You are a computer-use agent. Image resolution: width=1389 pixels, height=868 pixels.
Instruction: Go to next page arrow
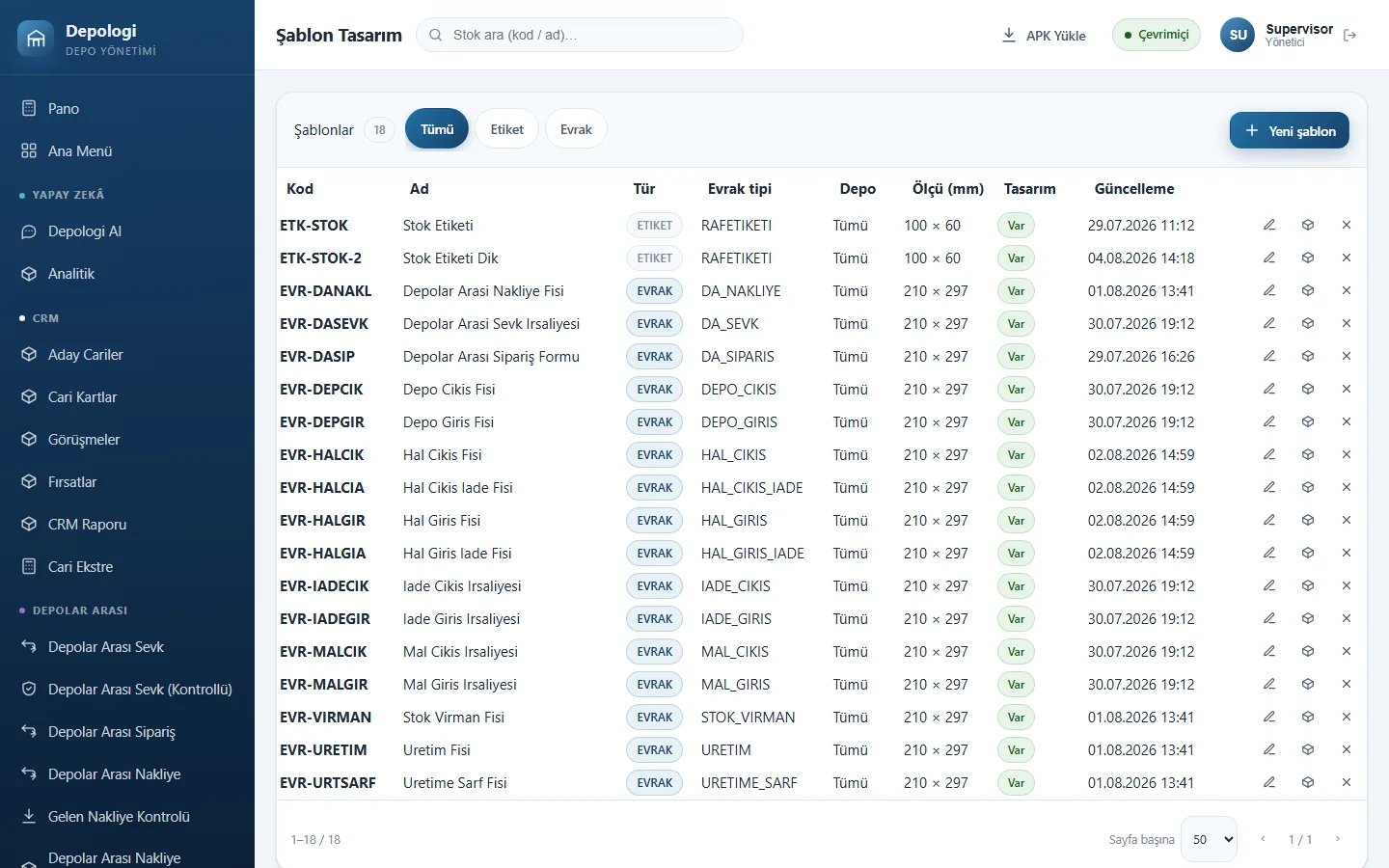tap(1338, 839)
